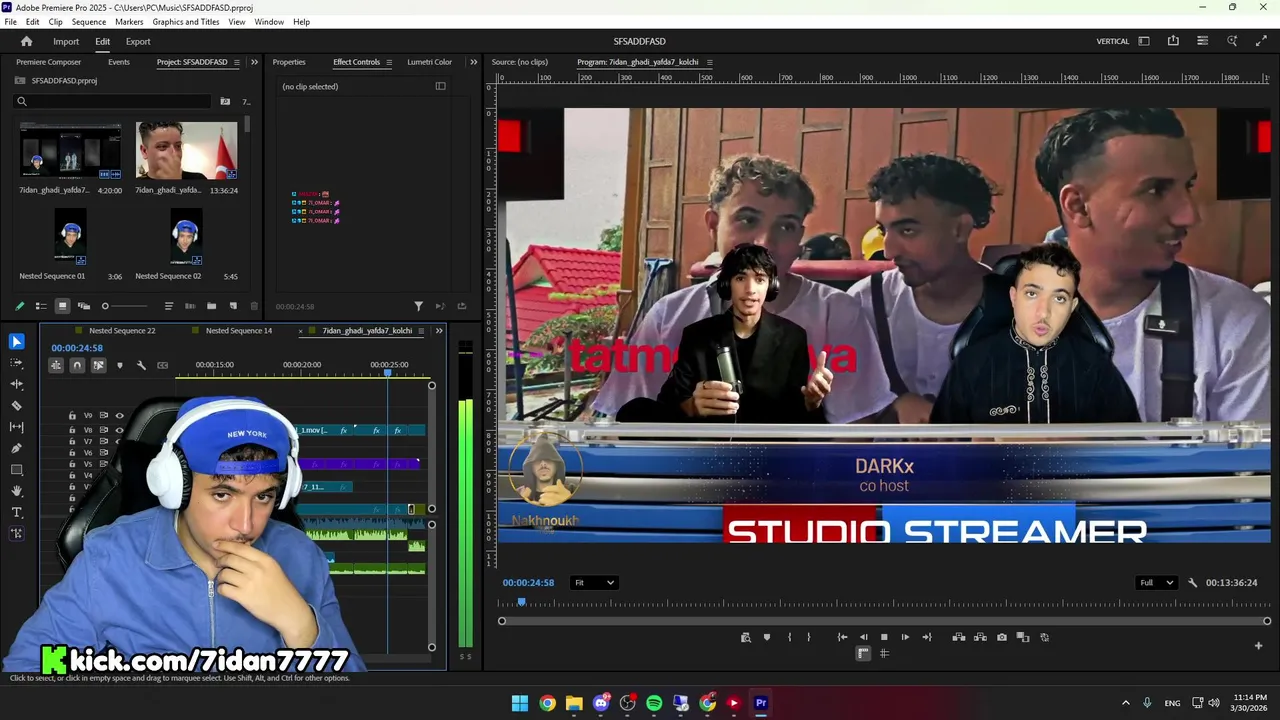Add marker in the timeline panel
This screenshot has height=720, width=1280.
tap(120, 365)
